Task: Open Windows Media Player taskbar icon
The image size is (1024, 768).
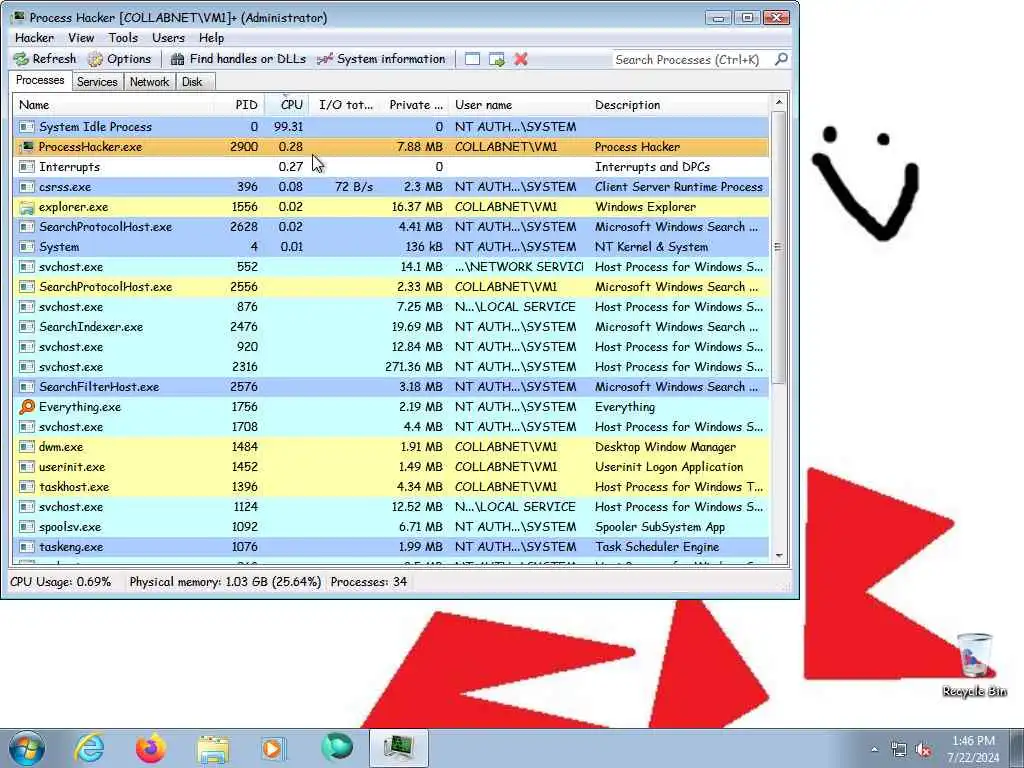Action: tap(273, 748)
